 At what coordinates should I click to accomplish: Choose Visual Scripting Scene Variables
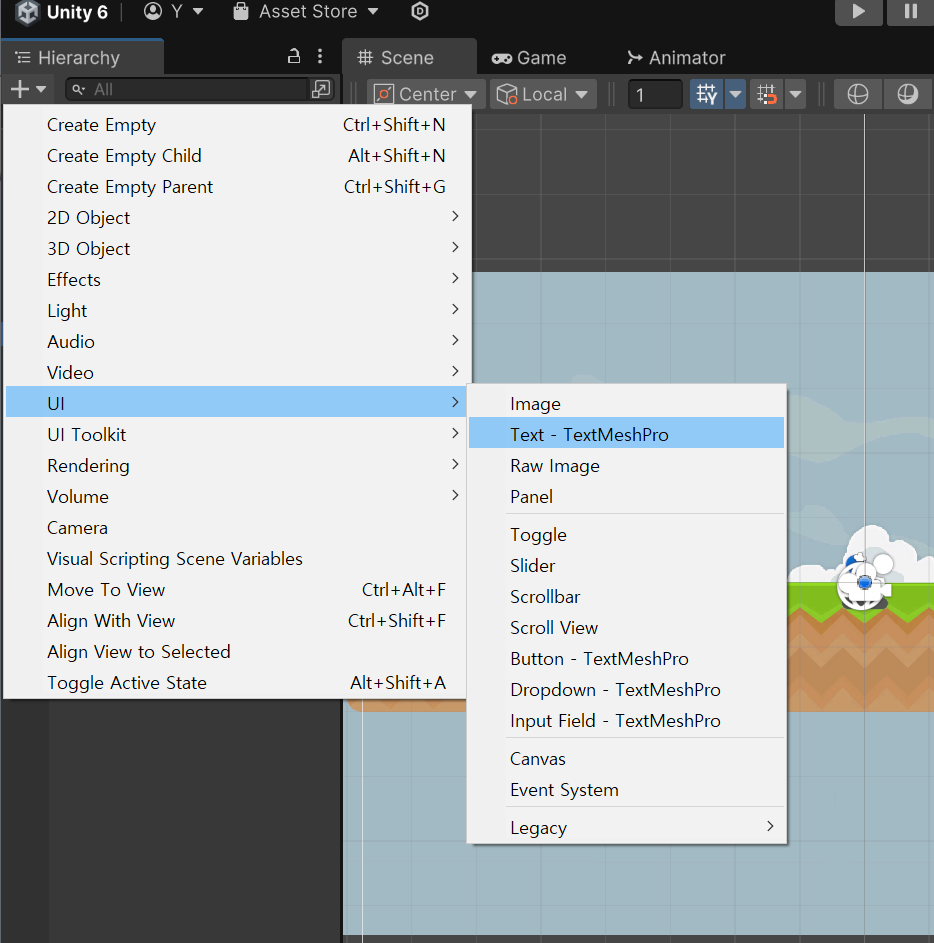[x=236, y=559]
